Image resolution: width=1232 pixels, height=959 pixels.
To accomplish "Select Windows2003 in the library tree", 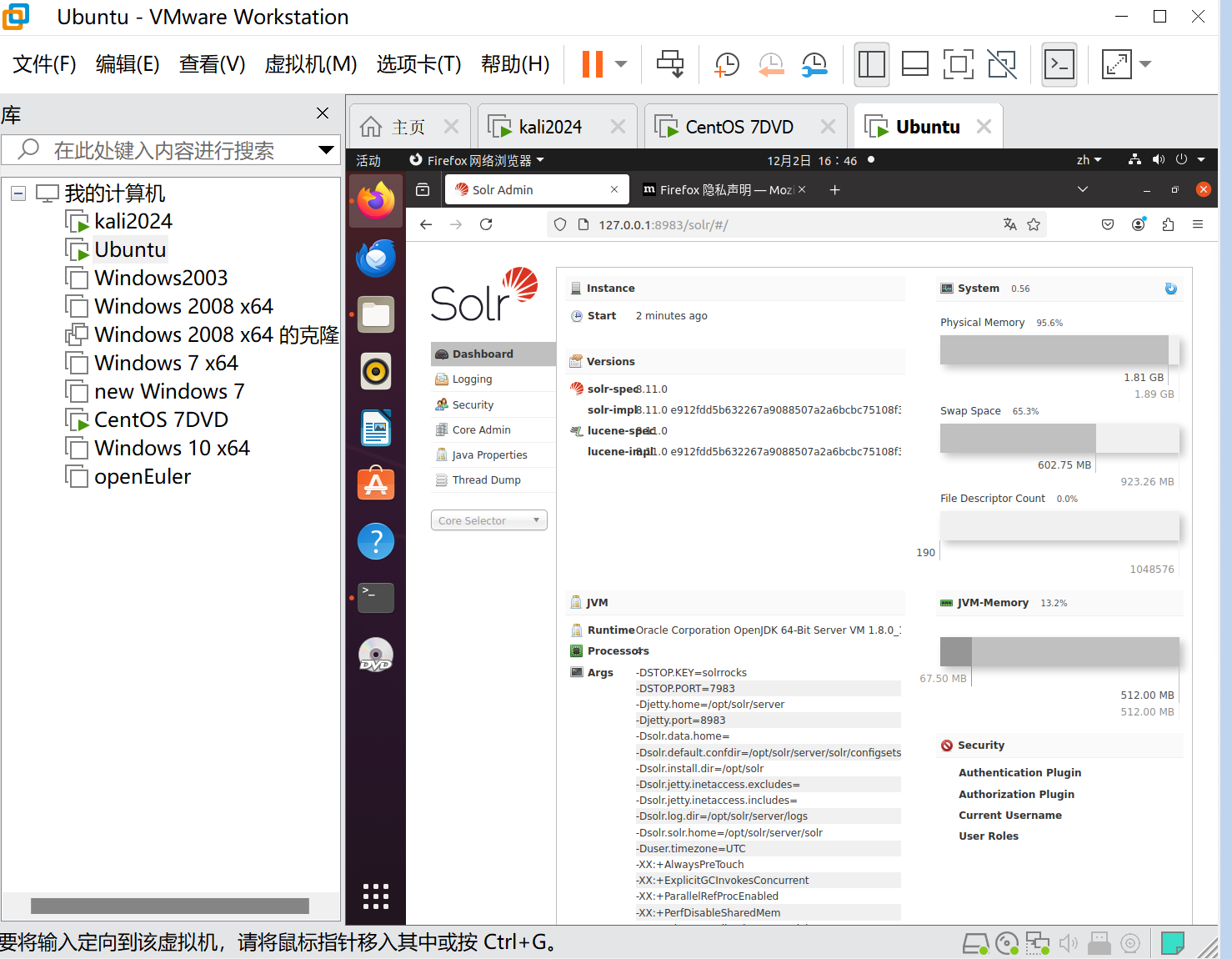I will [161, 278].
